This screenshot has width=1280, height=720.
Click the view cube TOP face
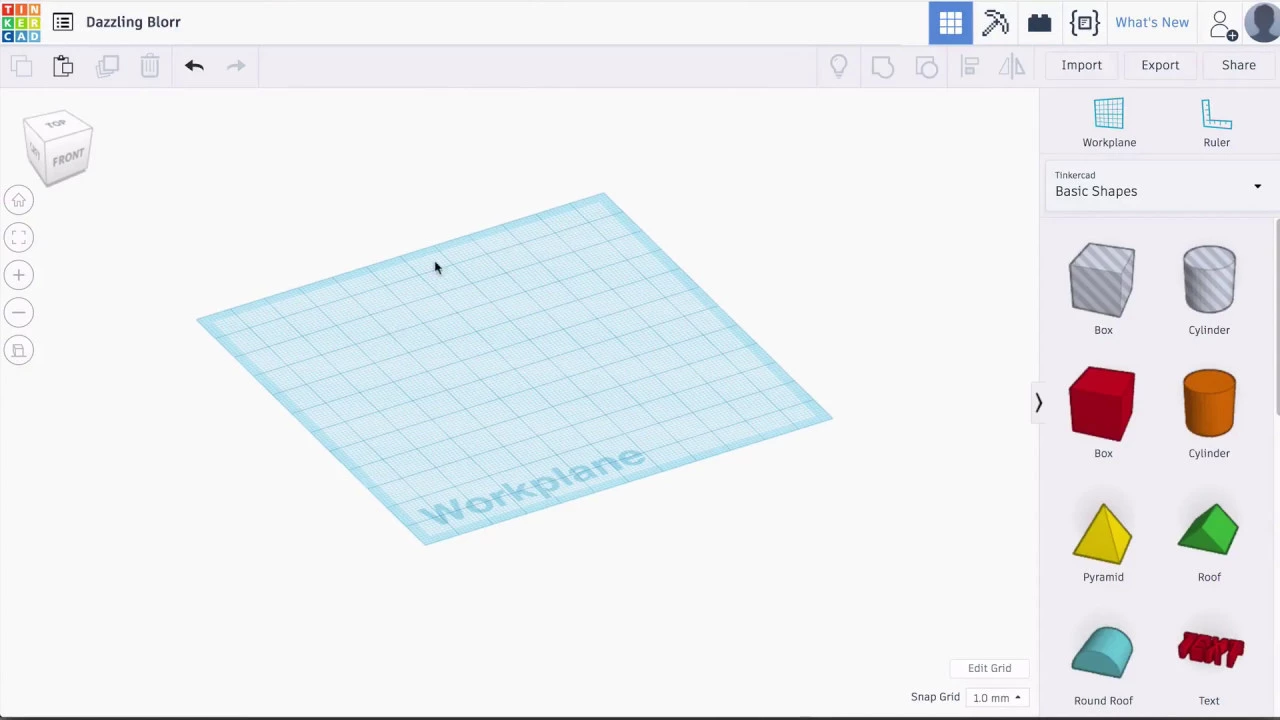tap(56, 124)
